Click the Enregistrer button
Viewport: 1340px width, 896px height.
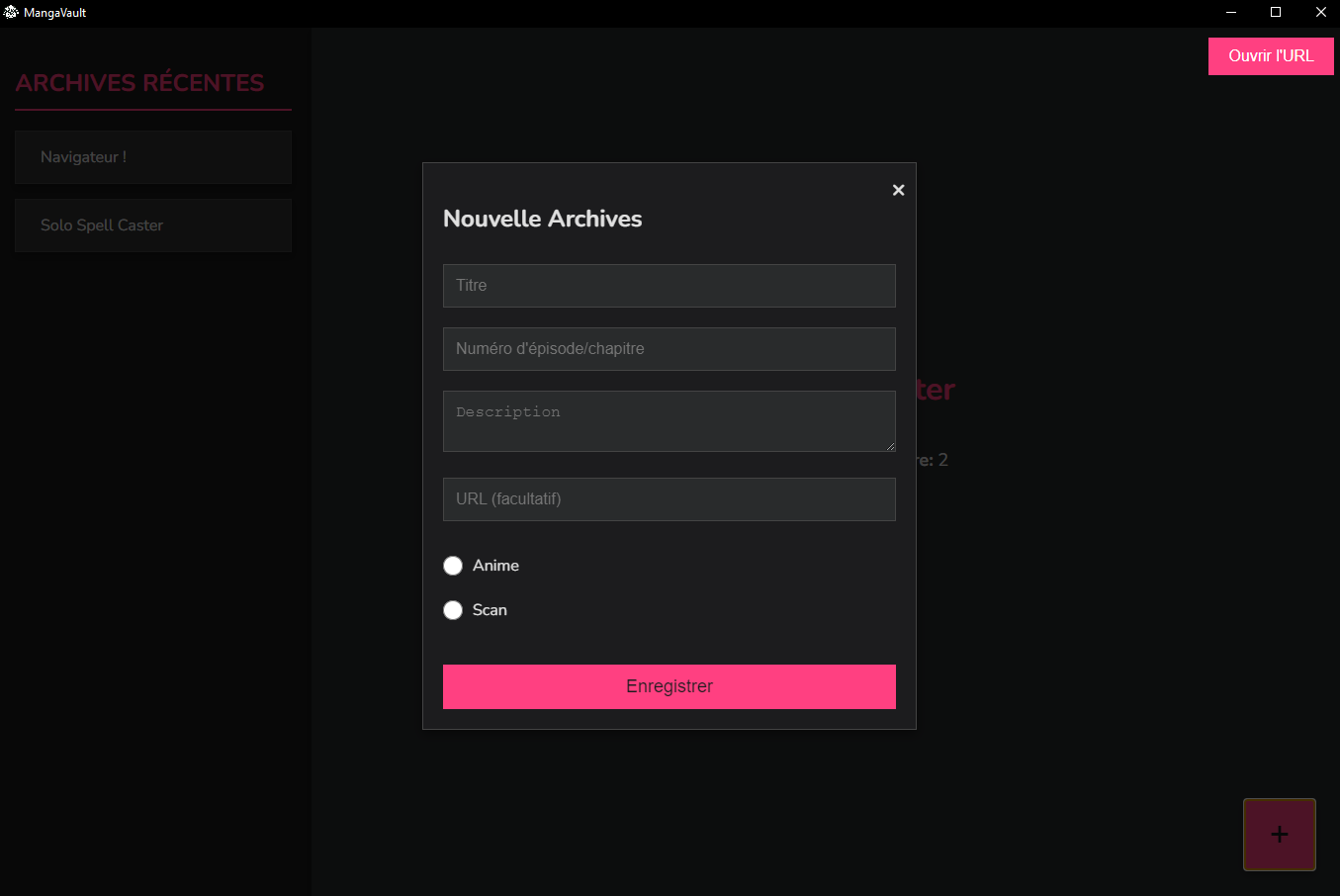point(670,686)
